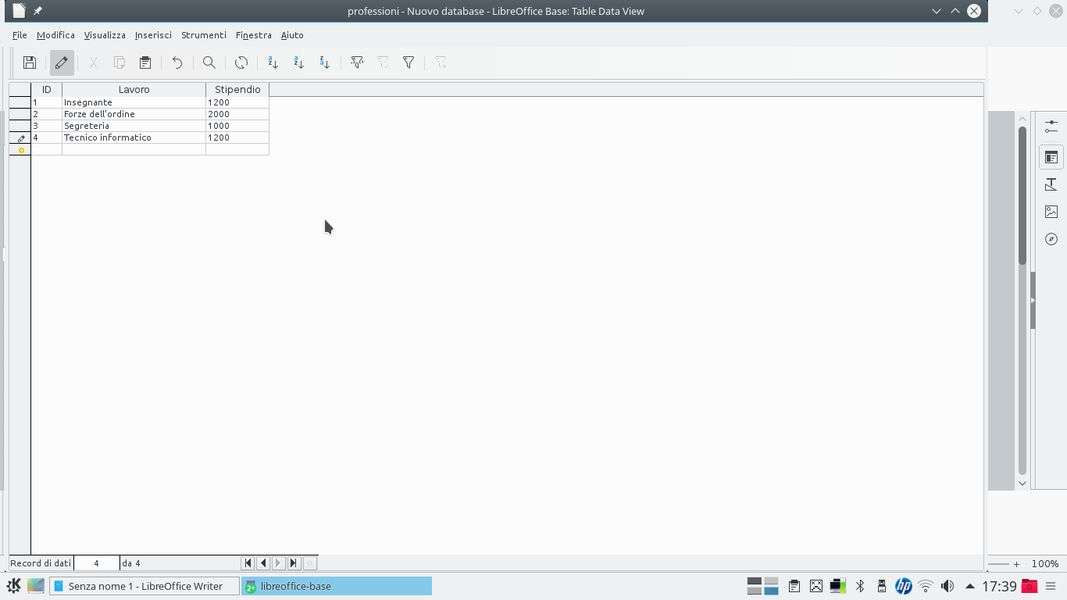Open the volume tray icon
This screenshot has width=1067, height=600.
[x=947, y=586]
